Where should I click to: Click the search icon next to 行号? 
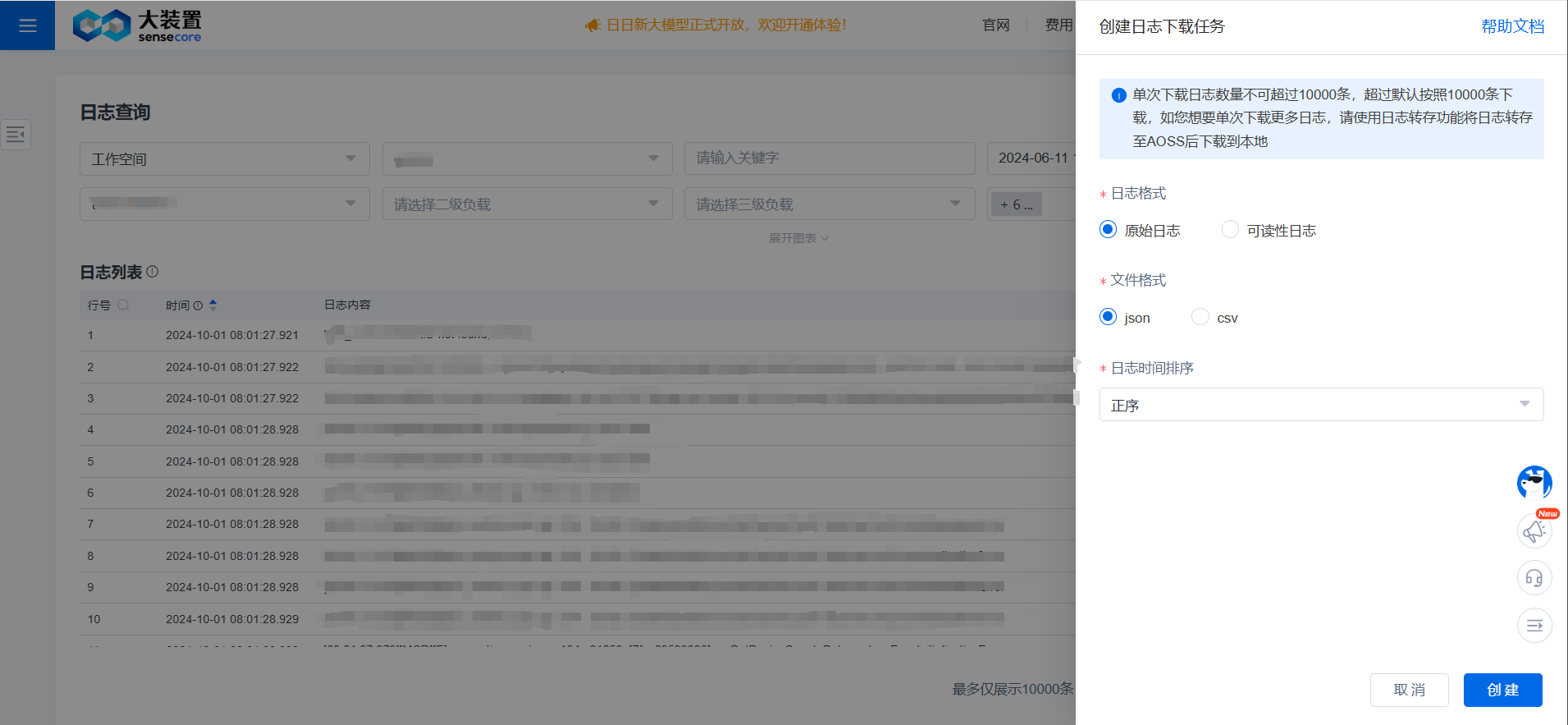pos(124,305)
